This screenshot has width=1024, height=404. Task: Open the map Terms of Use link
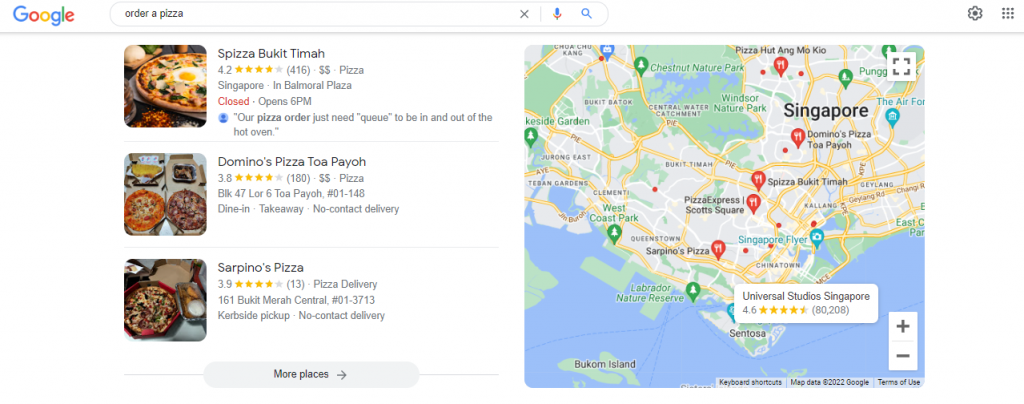tap(899, 382)
